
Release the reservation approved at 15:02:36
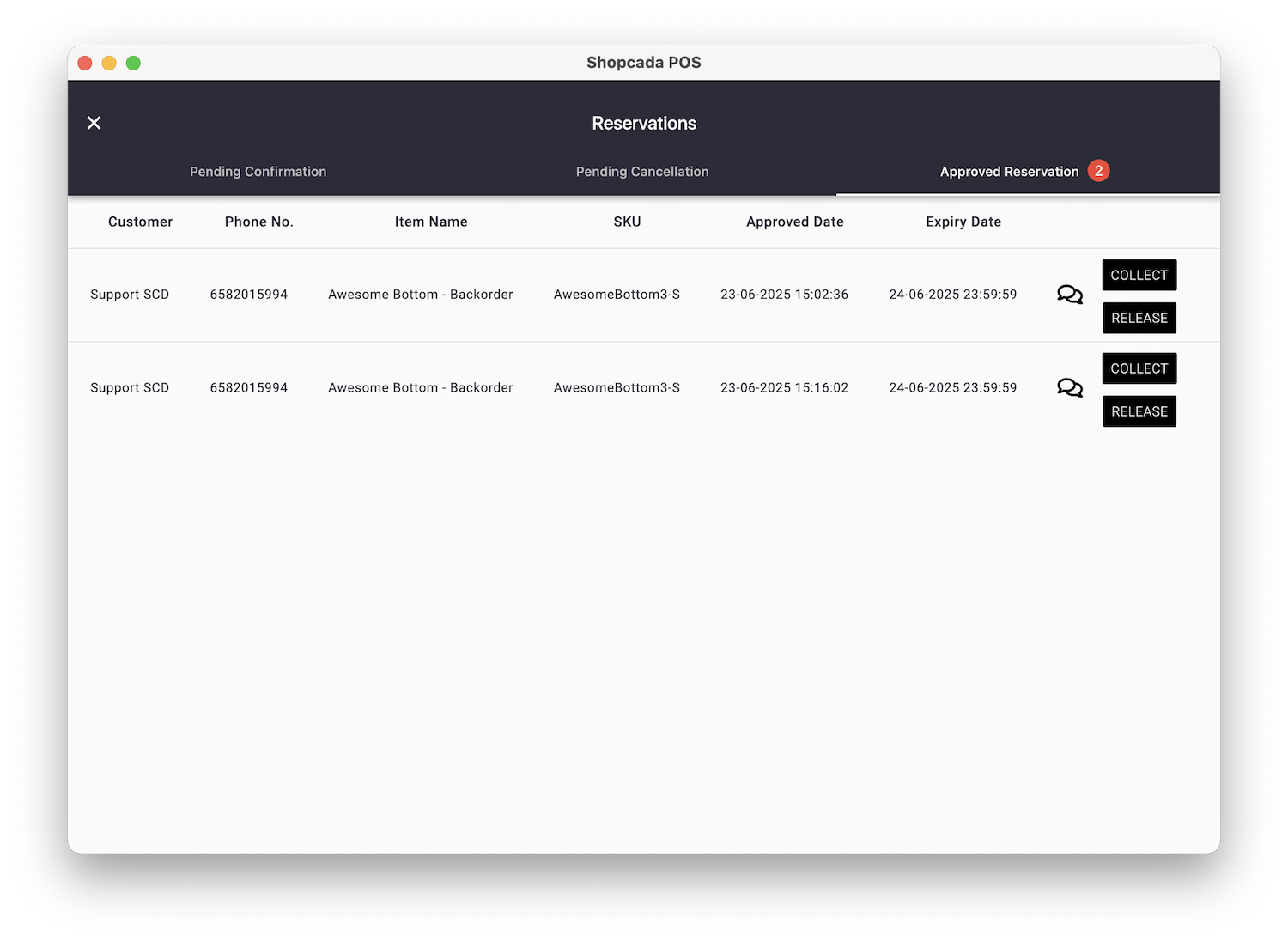pyautogui.click(x=1139, y=318)
